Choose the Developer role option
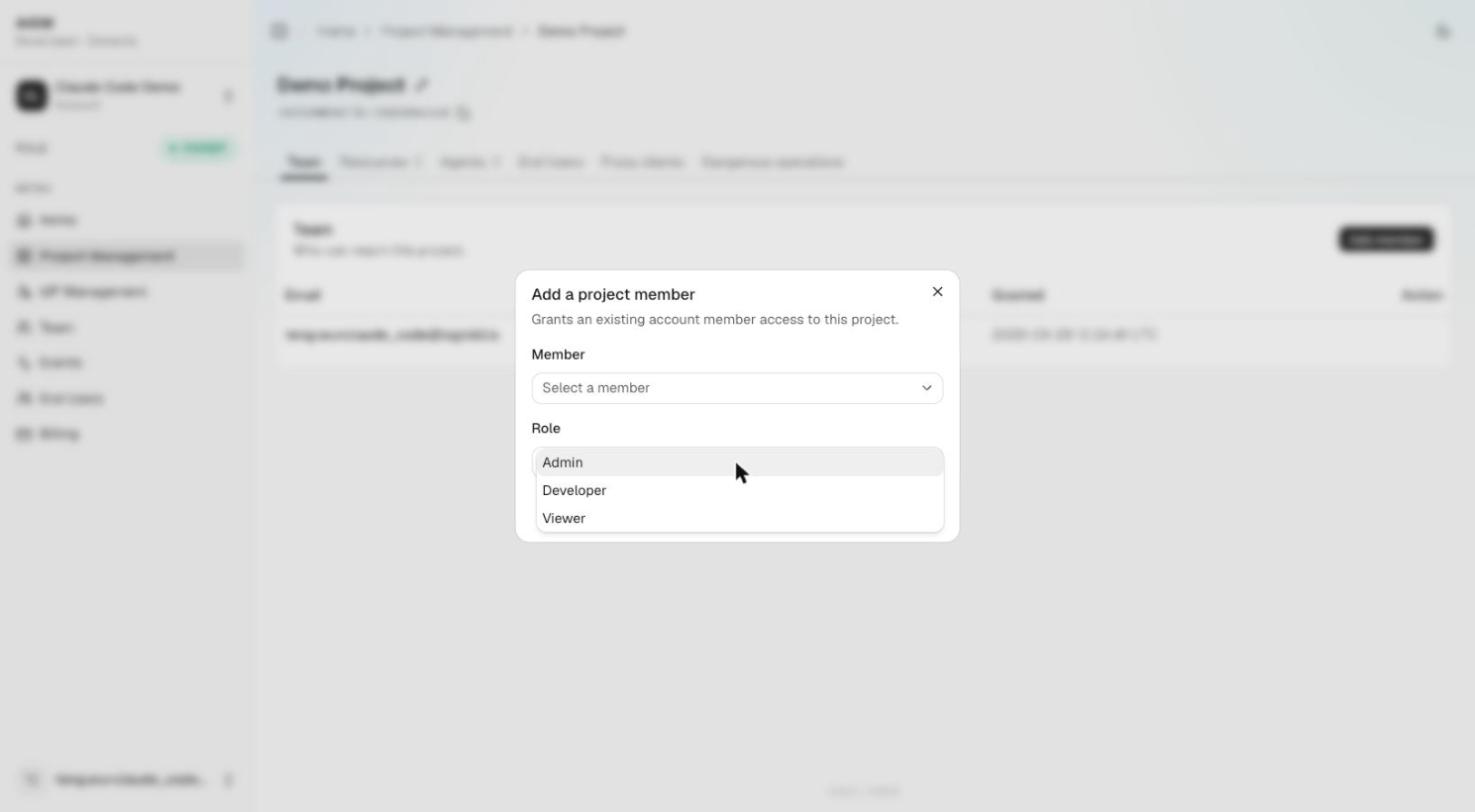1475x812 pixels. [739, 490]
